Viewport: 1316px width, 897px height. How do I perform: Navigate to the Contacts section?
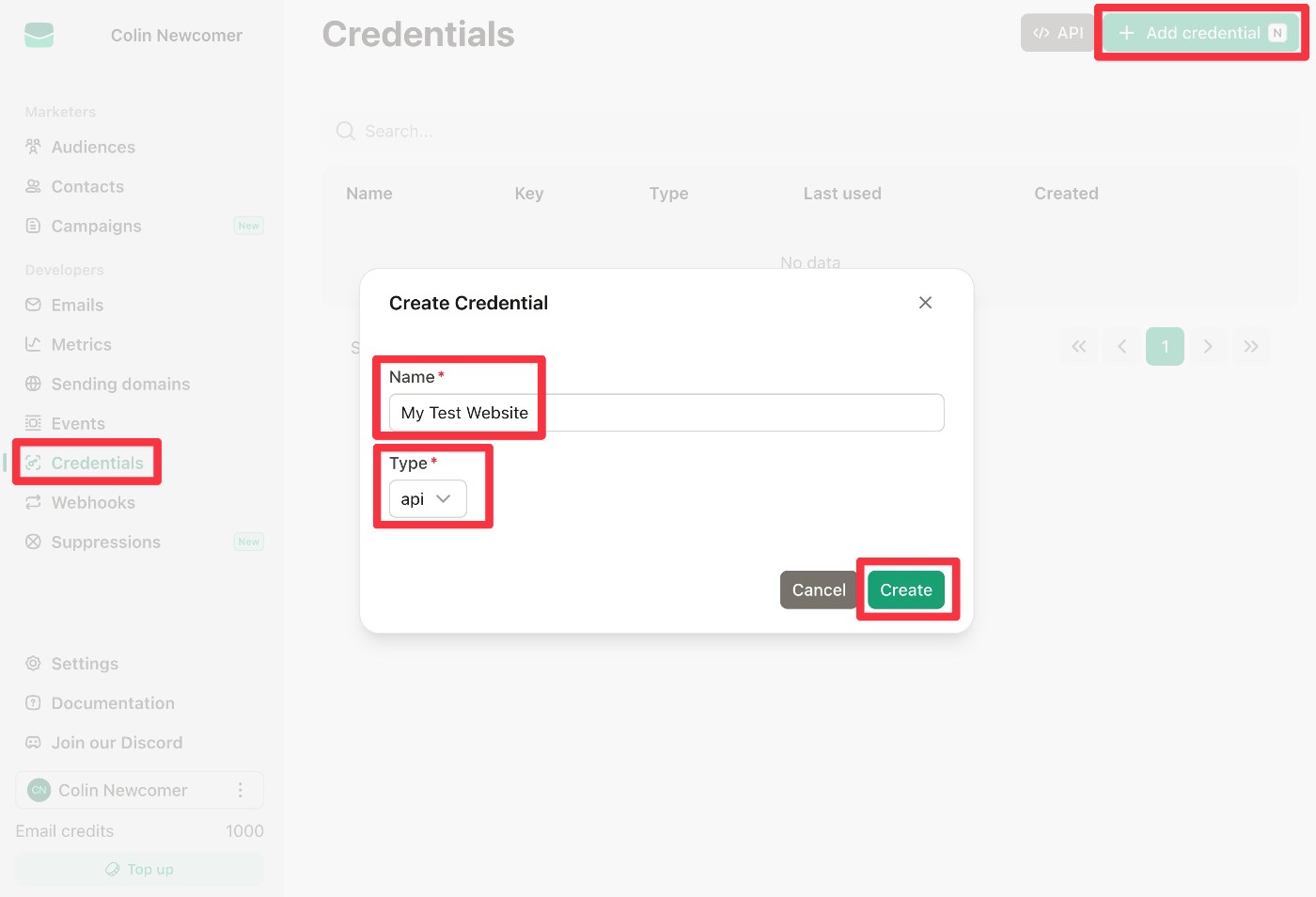87,186
